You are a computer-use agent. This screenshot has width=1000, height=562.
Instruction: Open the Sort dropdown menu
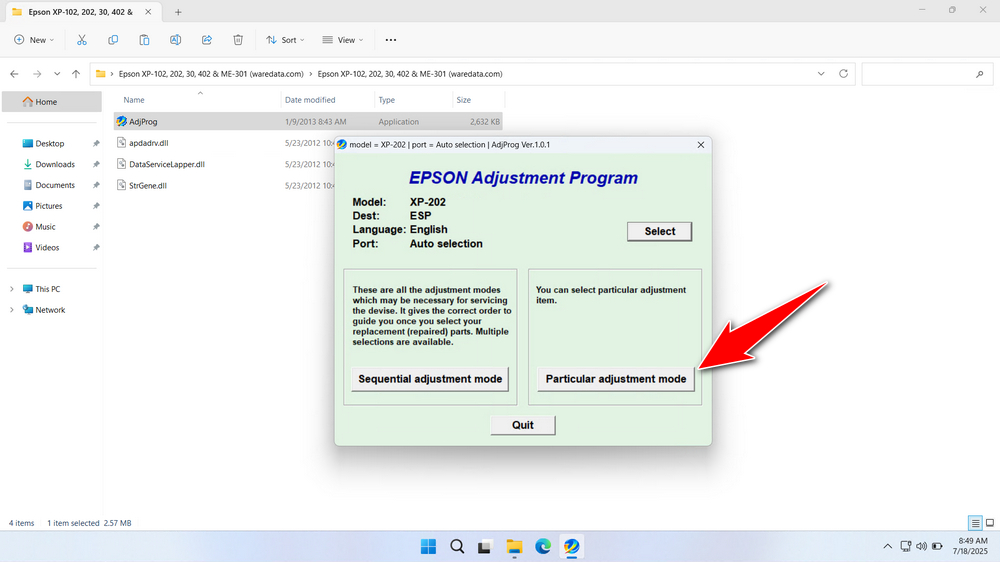pos(285,40)
